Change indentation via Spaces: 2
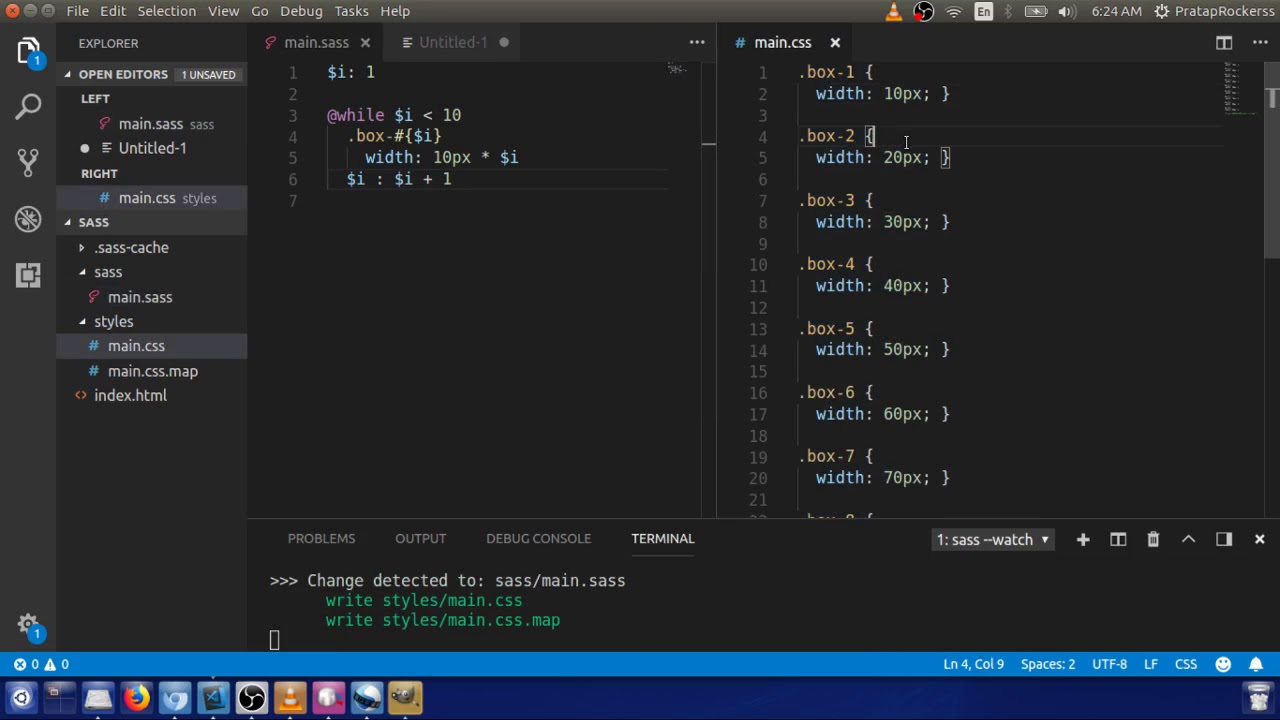The height and width of the screenshot is (720, 1280). point(1048,664)
